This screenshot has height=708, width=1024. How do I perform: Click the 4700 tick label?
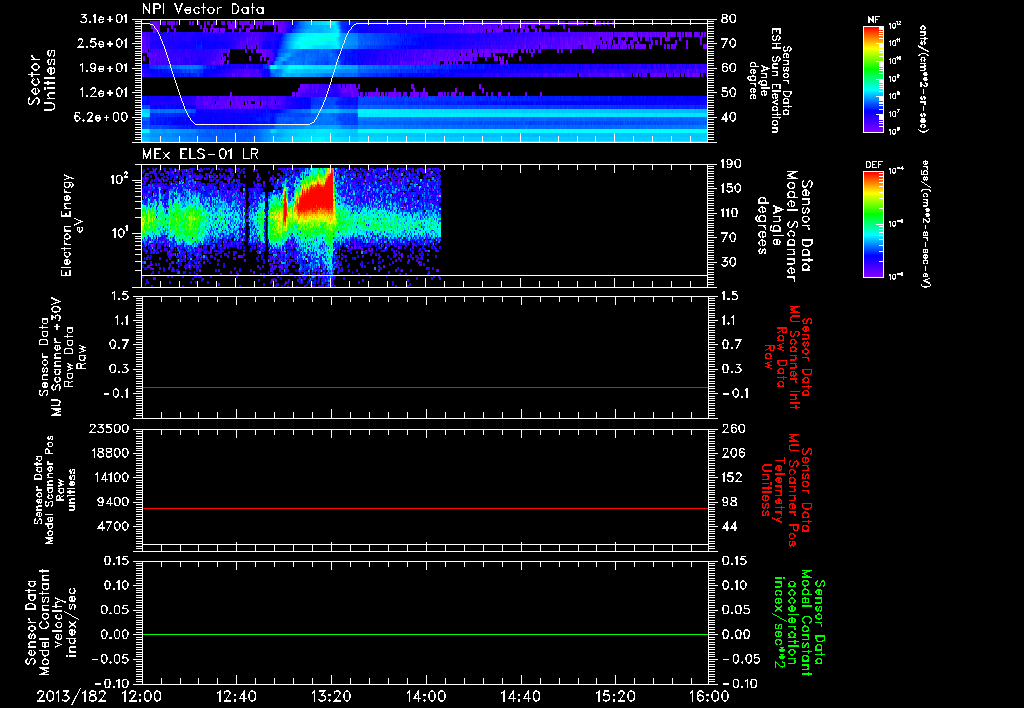point(114,526)
